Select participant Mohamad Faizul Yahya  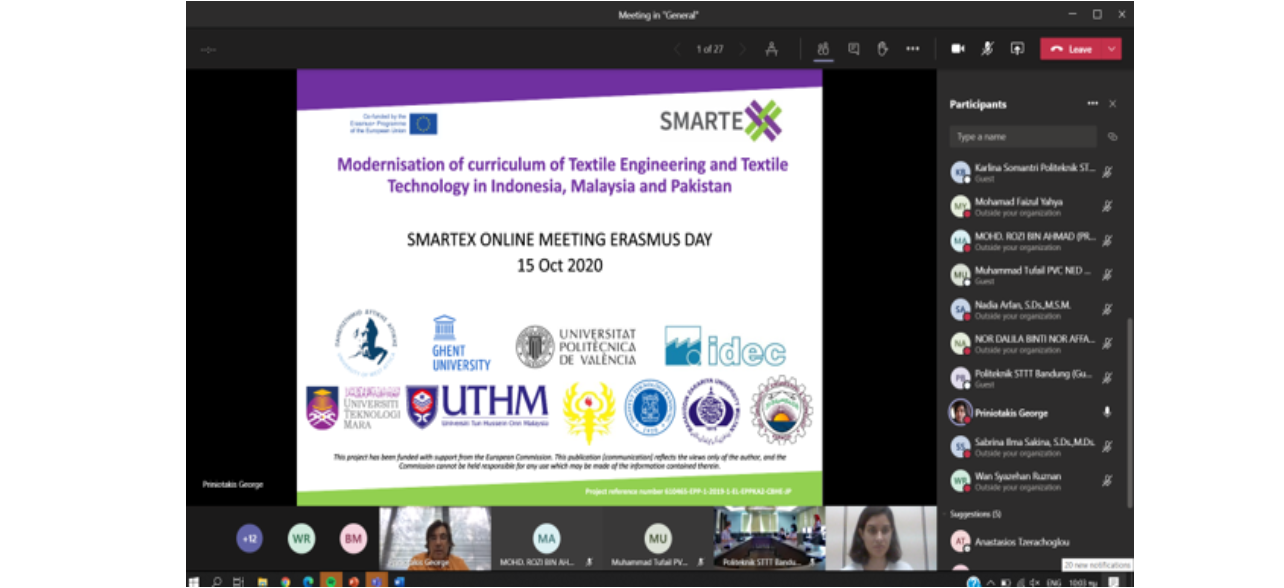pos(1034,206)
